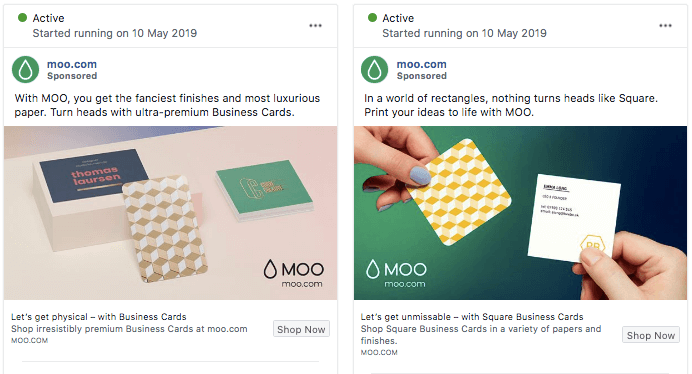Click the white MOO logo in the right ad image
The height and width of the screenshot is (374, 692).
click(396, 273)
